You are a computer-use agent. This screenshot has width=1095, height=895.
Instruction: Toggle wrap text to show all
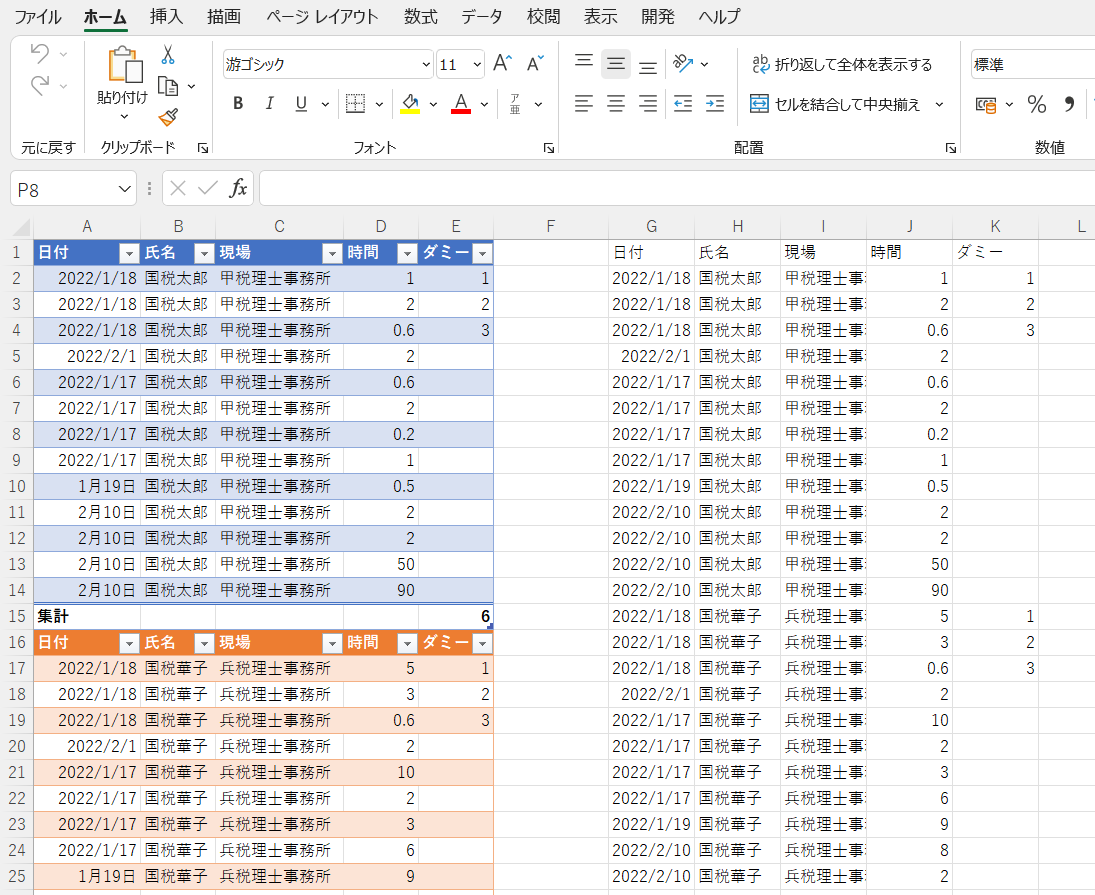(841, 65)
